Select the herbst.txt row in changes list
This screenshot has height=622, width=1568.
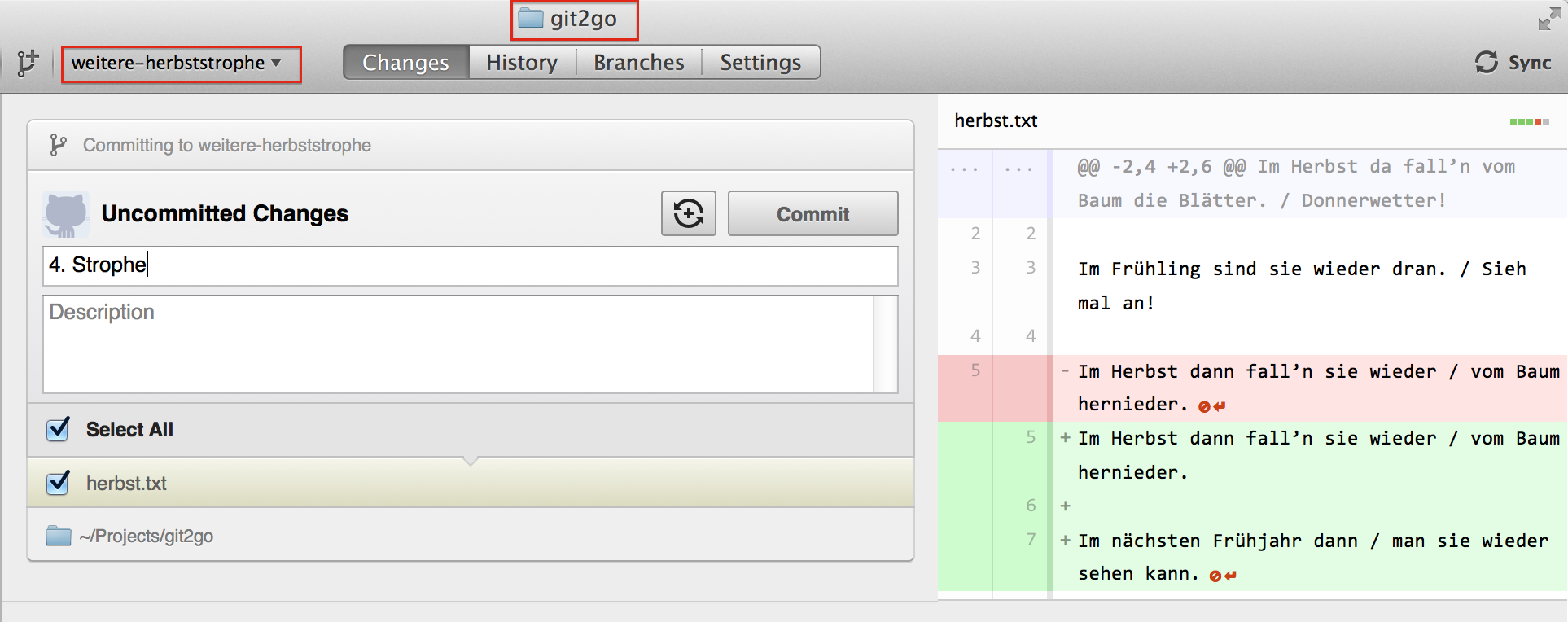[x=471, y=483]
